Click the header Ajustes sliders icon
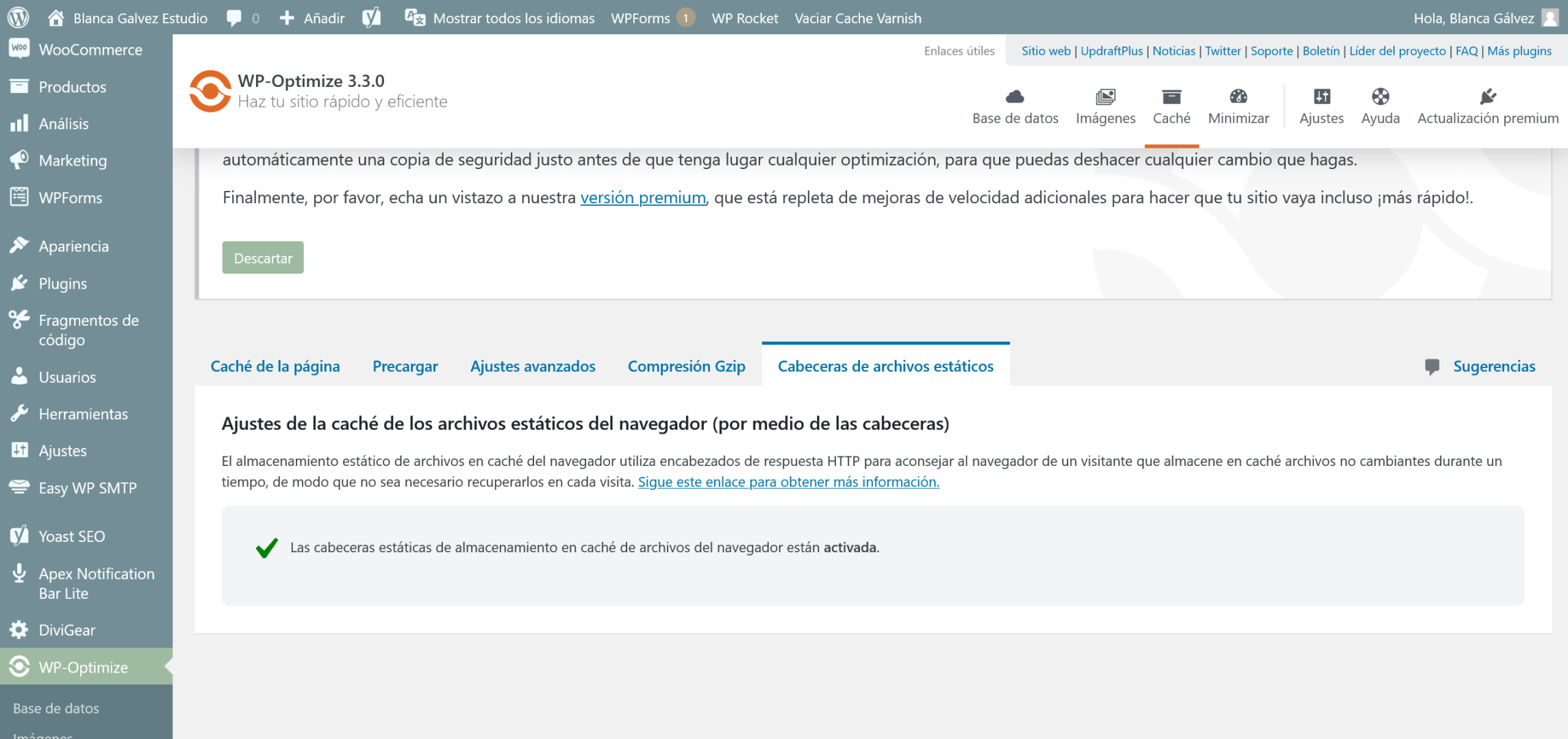Screen dimensions: 1568x739 click(1322, 96)
